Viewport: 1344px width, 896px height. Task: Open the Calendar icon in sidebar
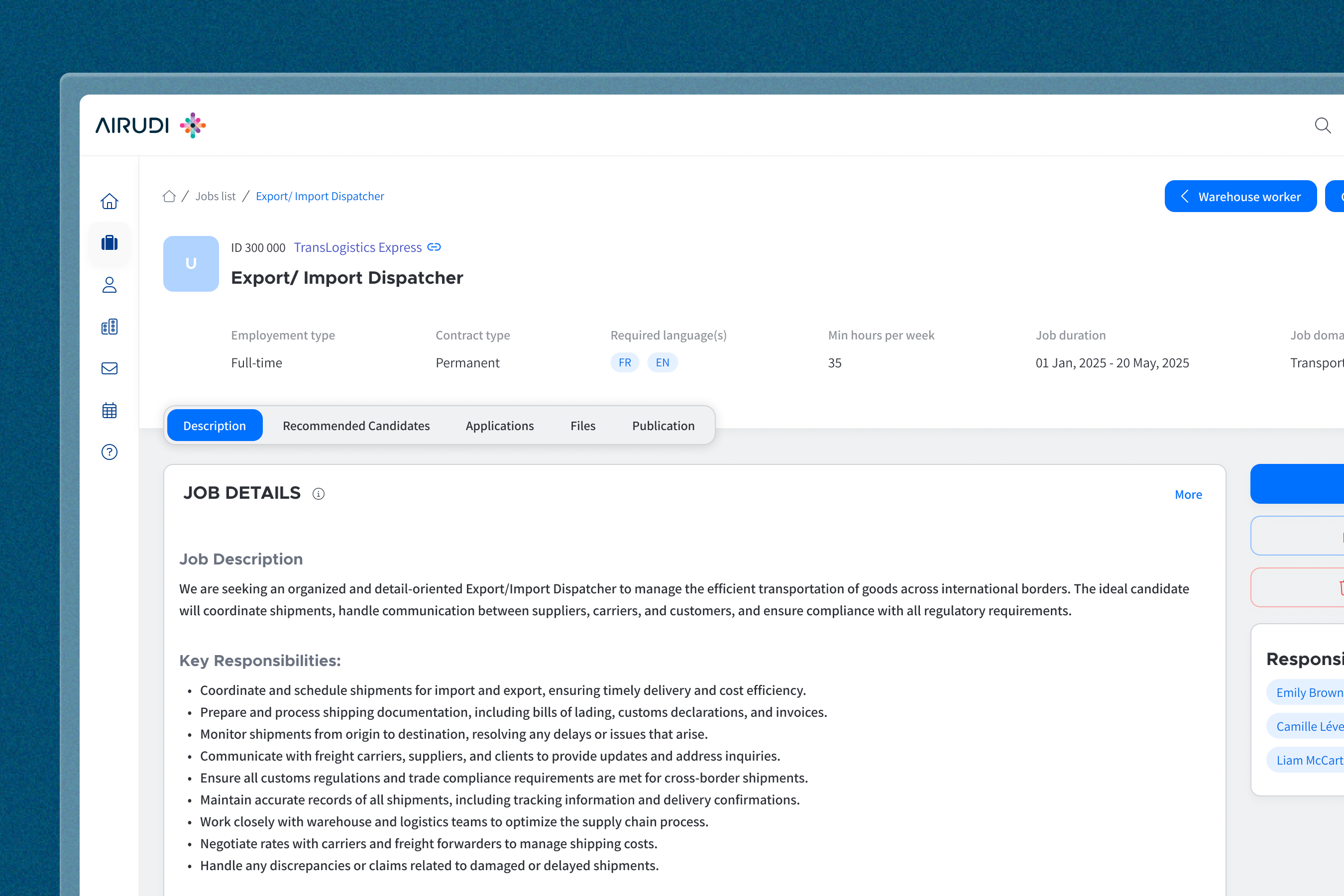point(109,410)
